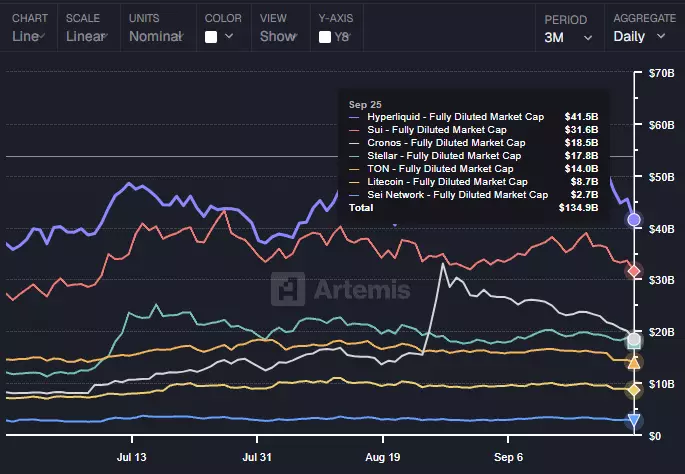
Task: Expand the Color chevron arrow
Action: [230, 37]
